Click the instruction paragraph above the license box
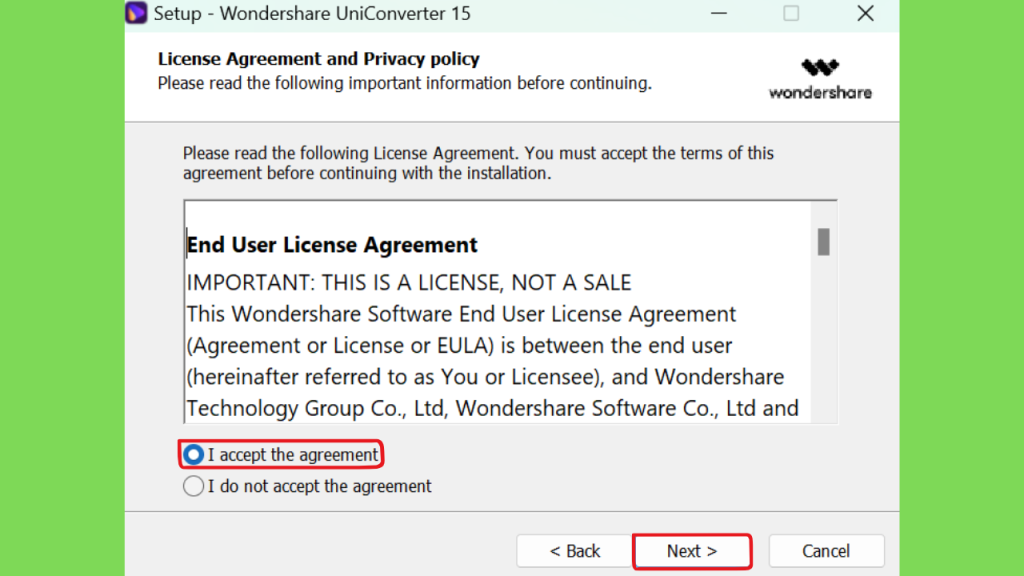Viewport: 1024px width, 576px height. click(478, 163)
